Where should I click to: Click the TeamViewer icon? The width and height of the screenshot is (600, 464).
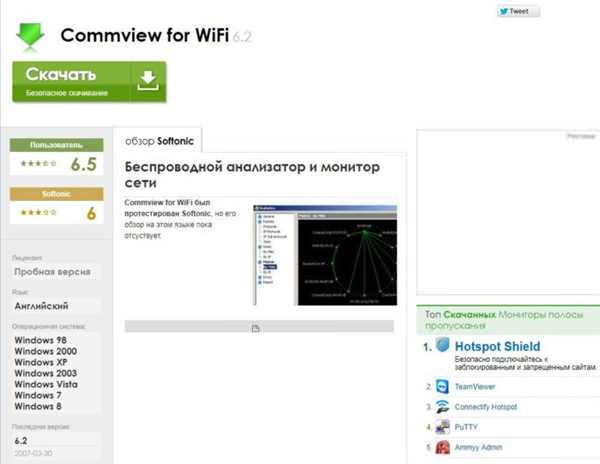(443, 386)
